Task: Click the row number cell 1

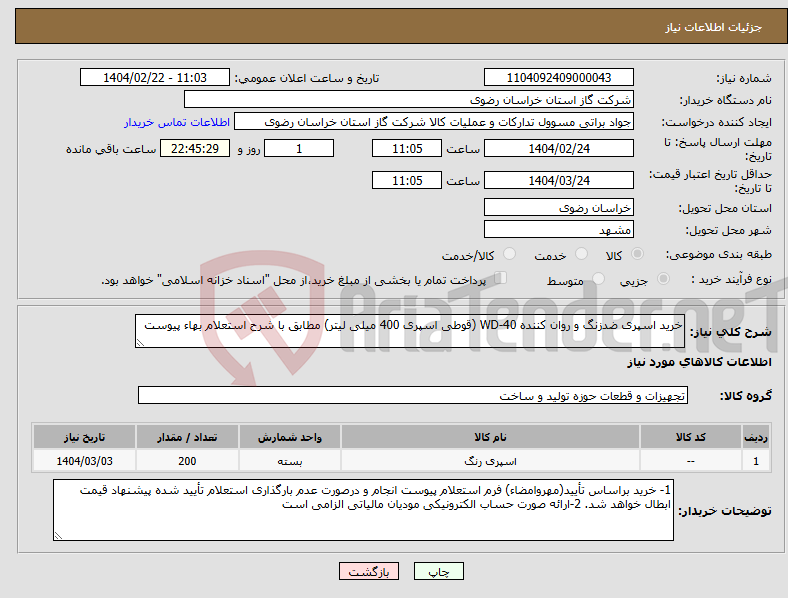Action: tap(756, 461)
